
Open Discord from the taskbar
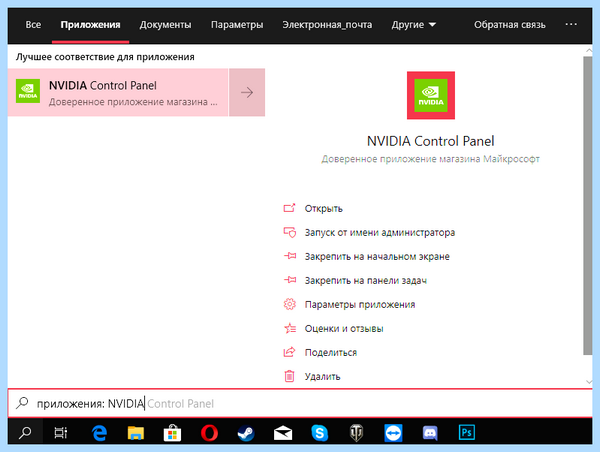[430, 433]
